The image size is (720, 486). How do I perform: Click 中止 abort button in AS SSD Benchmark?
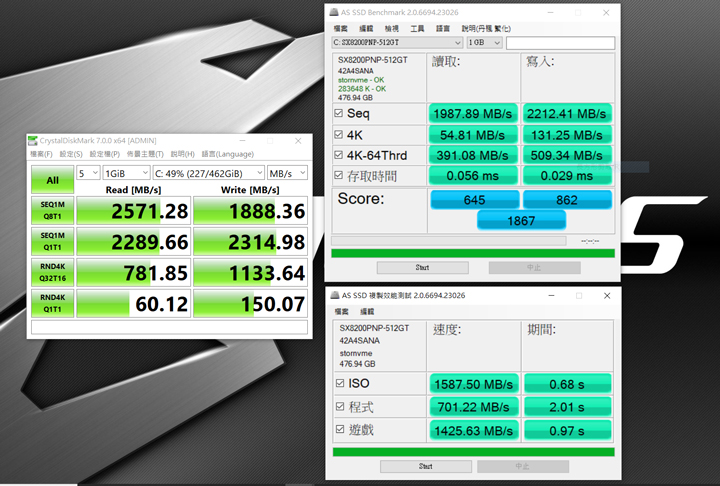(x=534, y=267)
